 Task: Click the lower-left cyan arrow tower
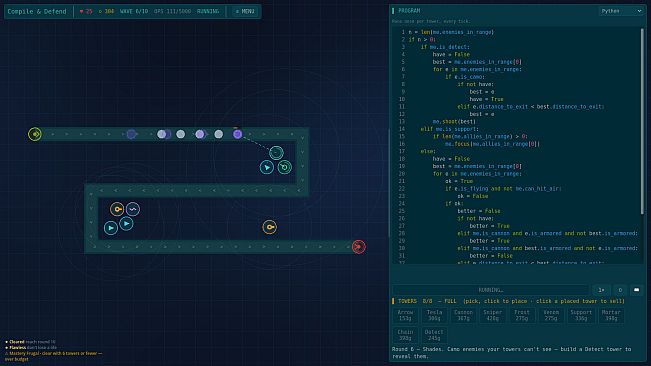111,228
